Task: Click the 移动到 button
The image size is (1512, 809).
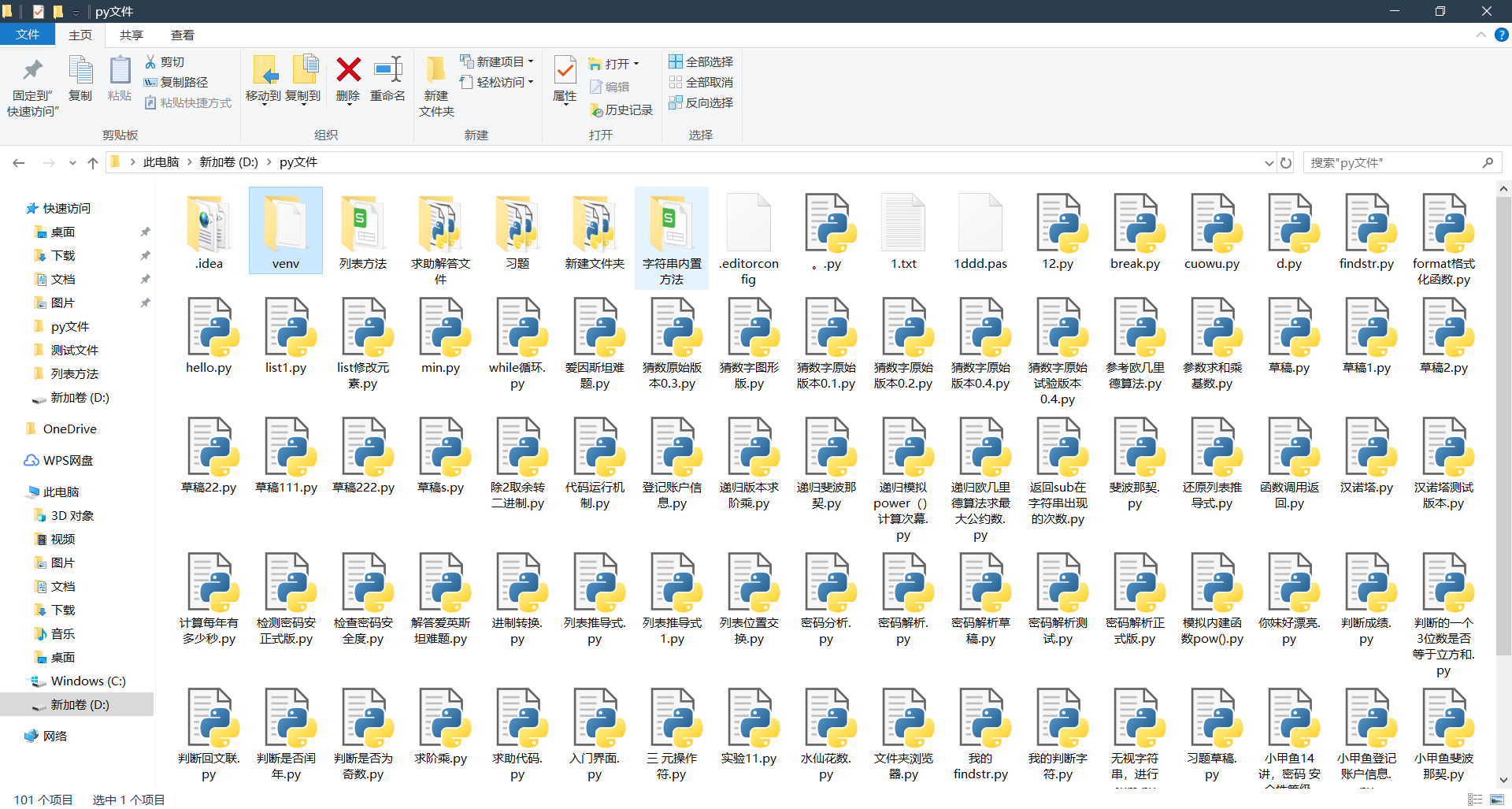Action: tap(263, 79)
